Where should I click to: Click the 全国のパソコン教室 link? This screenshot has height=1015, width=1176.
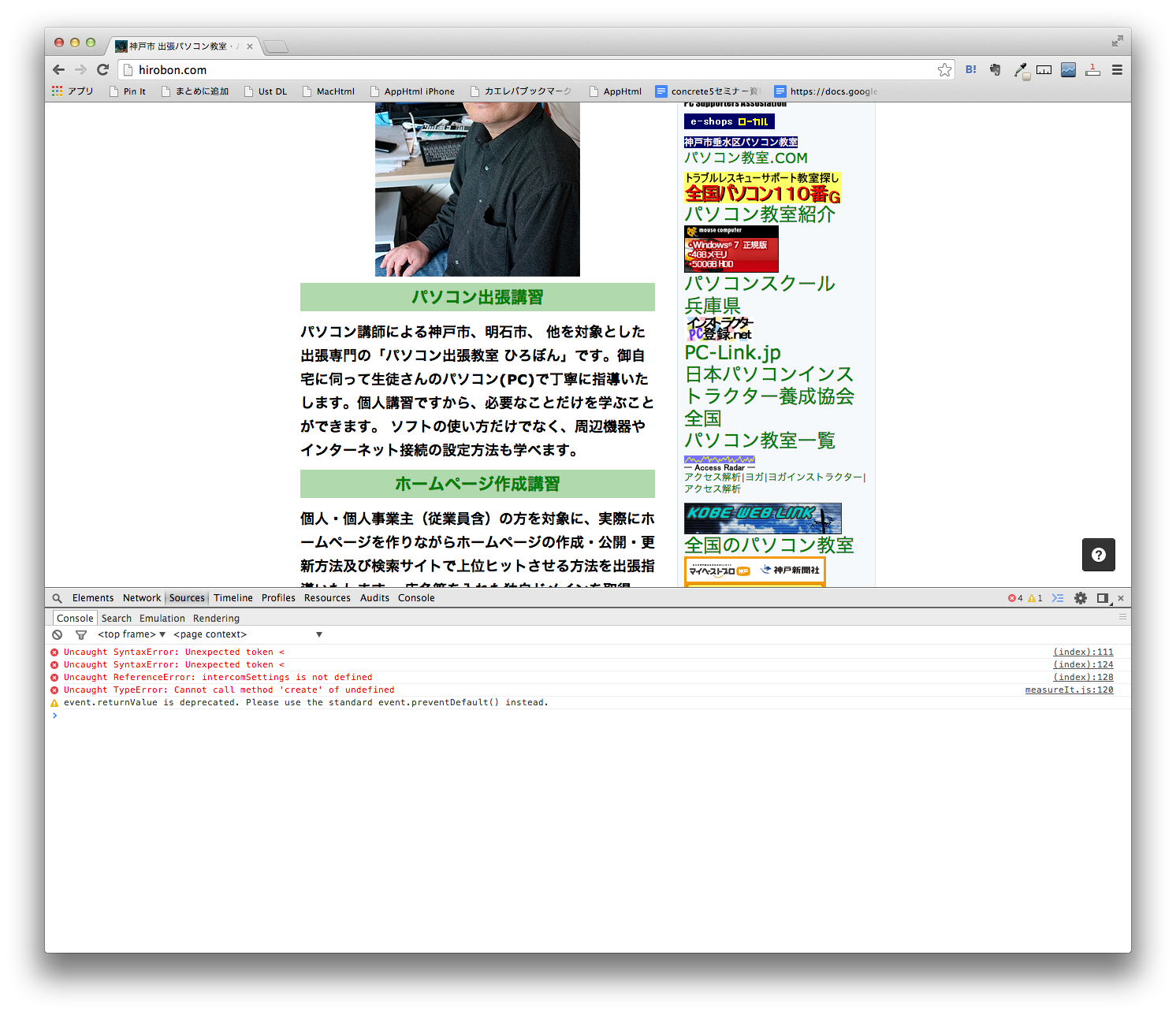(x=769, y=545)
